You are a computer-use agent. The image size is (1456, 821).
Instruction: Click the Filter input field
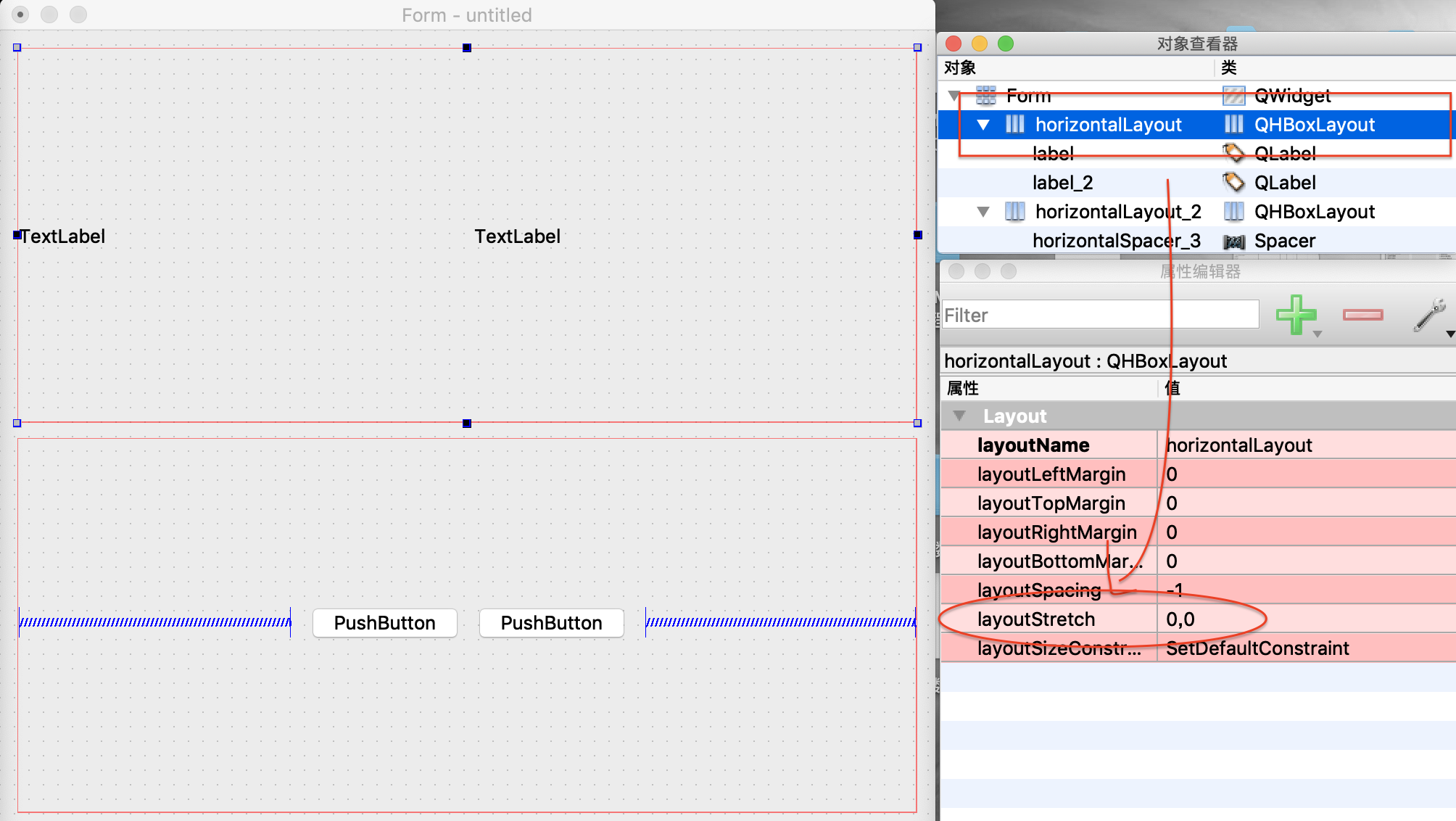point(1100,315)
